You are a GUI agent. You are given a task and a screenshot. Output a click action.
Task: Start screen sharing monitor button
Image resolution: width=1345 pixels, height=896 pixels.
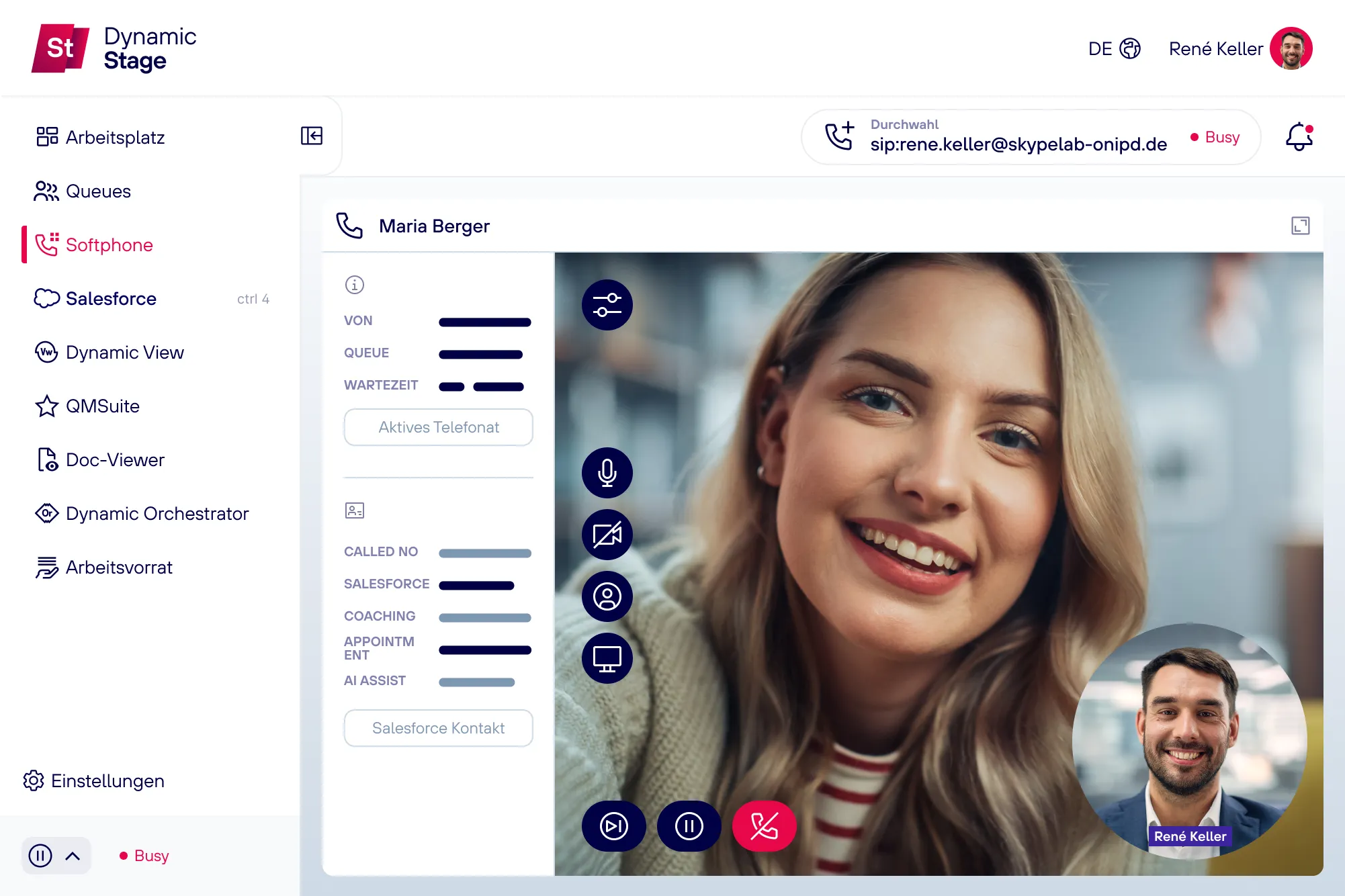point(607,658)
